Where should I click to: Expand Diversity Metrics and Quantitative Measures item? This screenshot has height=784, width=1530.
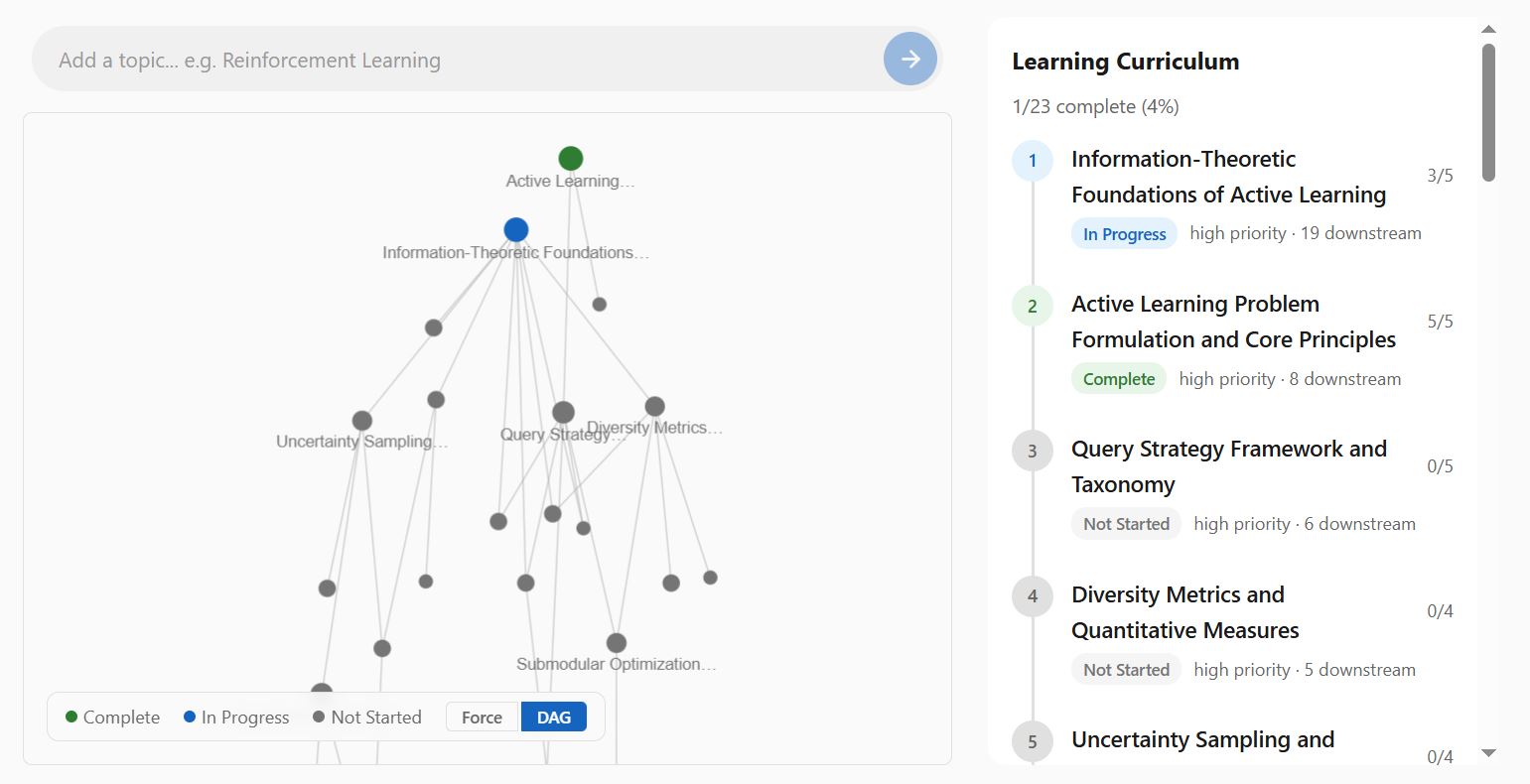pyautogui.click(x=1184, y=612)
